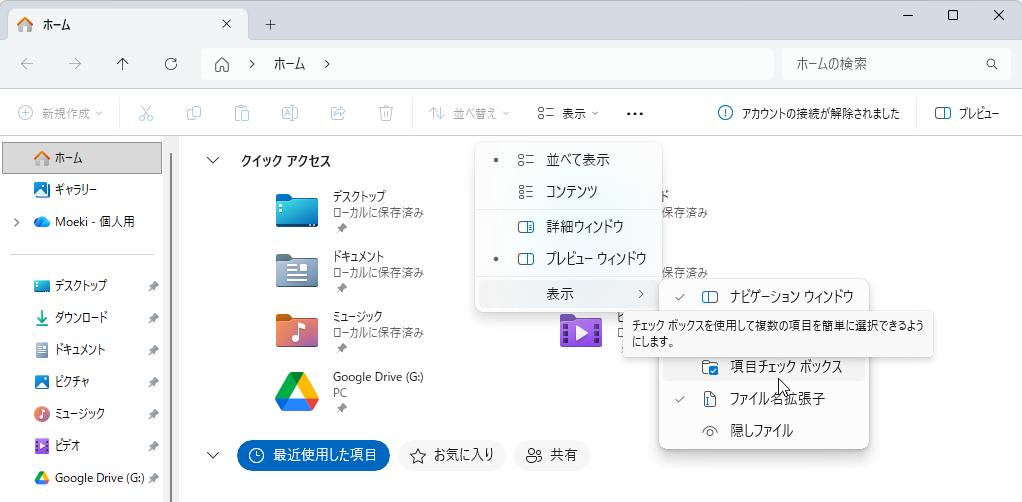Click the プレビュー pane button

(x=966, y=113)
